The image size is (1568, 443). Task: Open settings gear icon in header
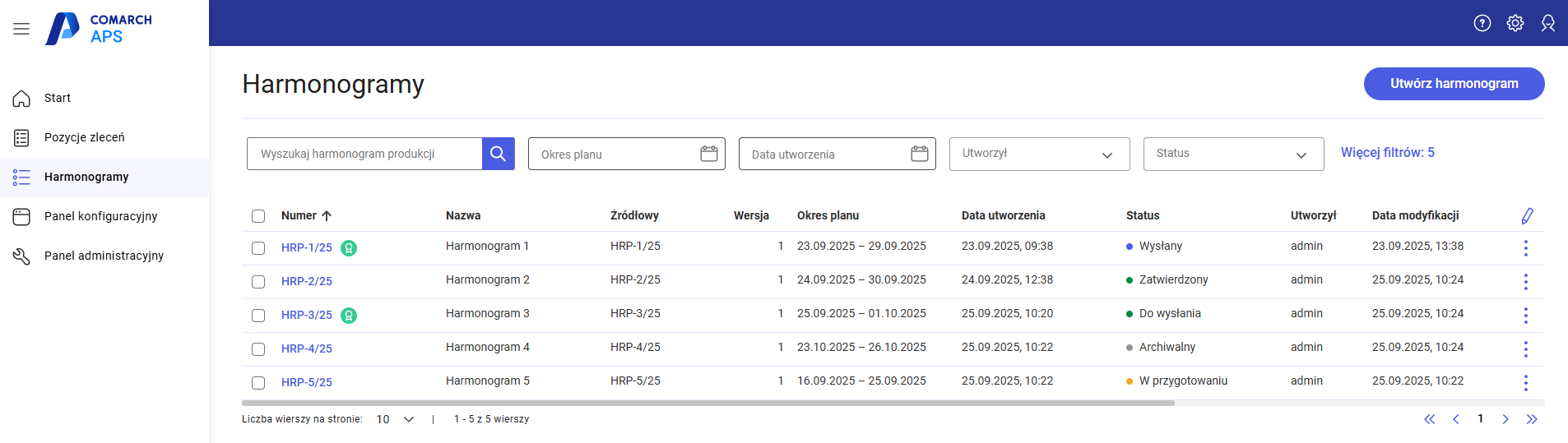[x=1515, y=23]
